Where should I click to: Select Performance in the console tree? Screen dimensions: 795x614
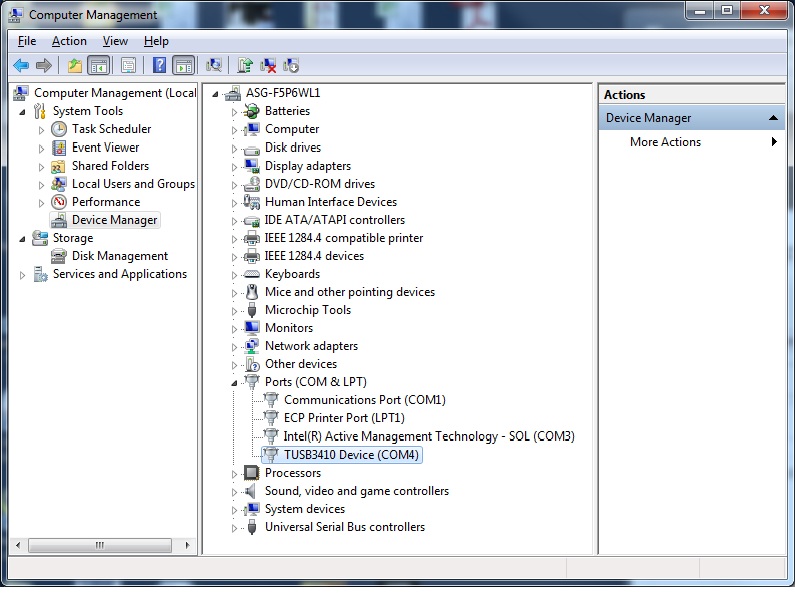(106, 202)
